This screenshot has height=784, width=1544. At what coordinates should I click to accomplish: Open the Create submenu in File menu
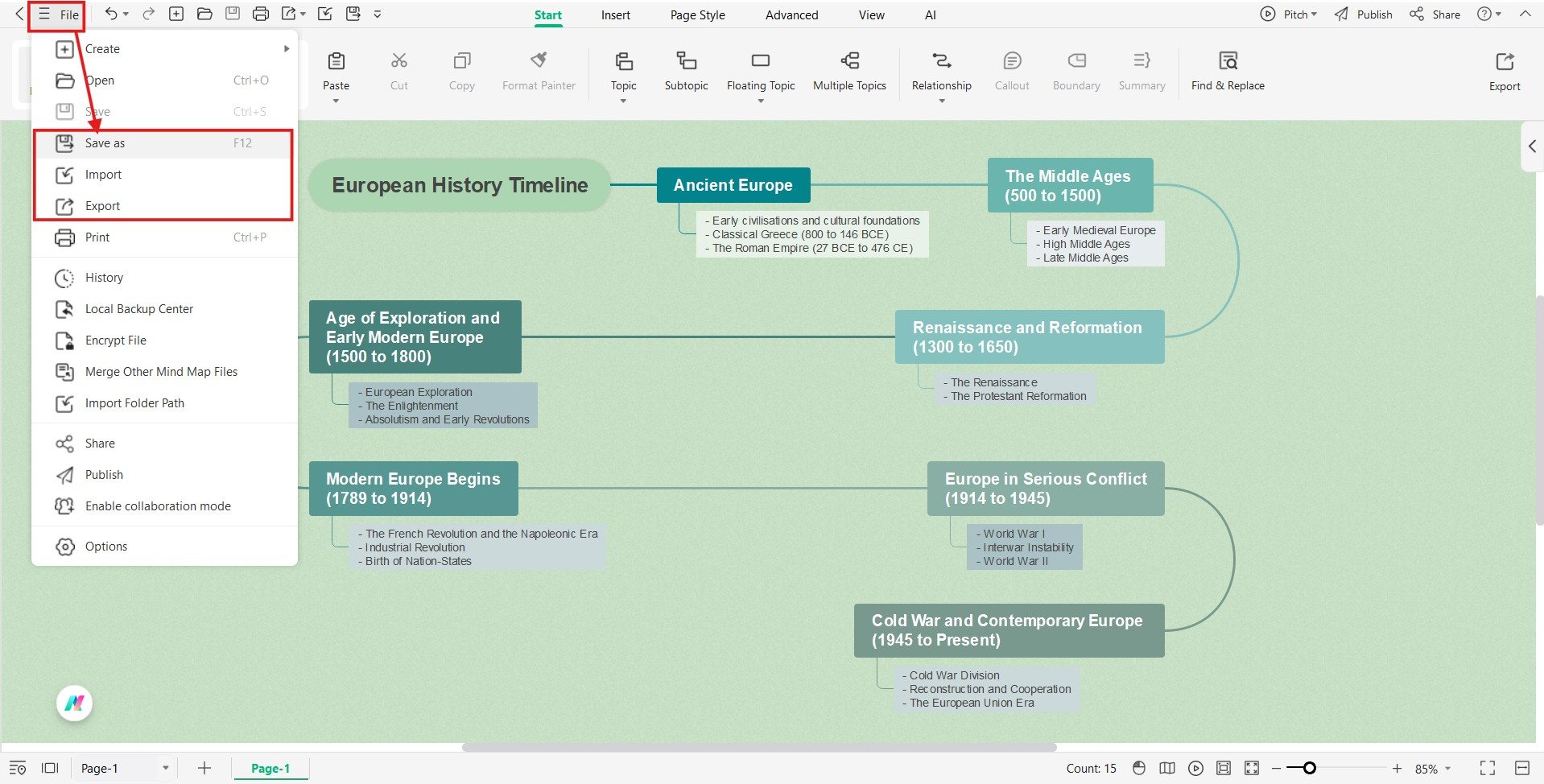164,49
